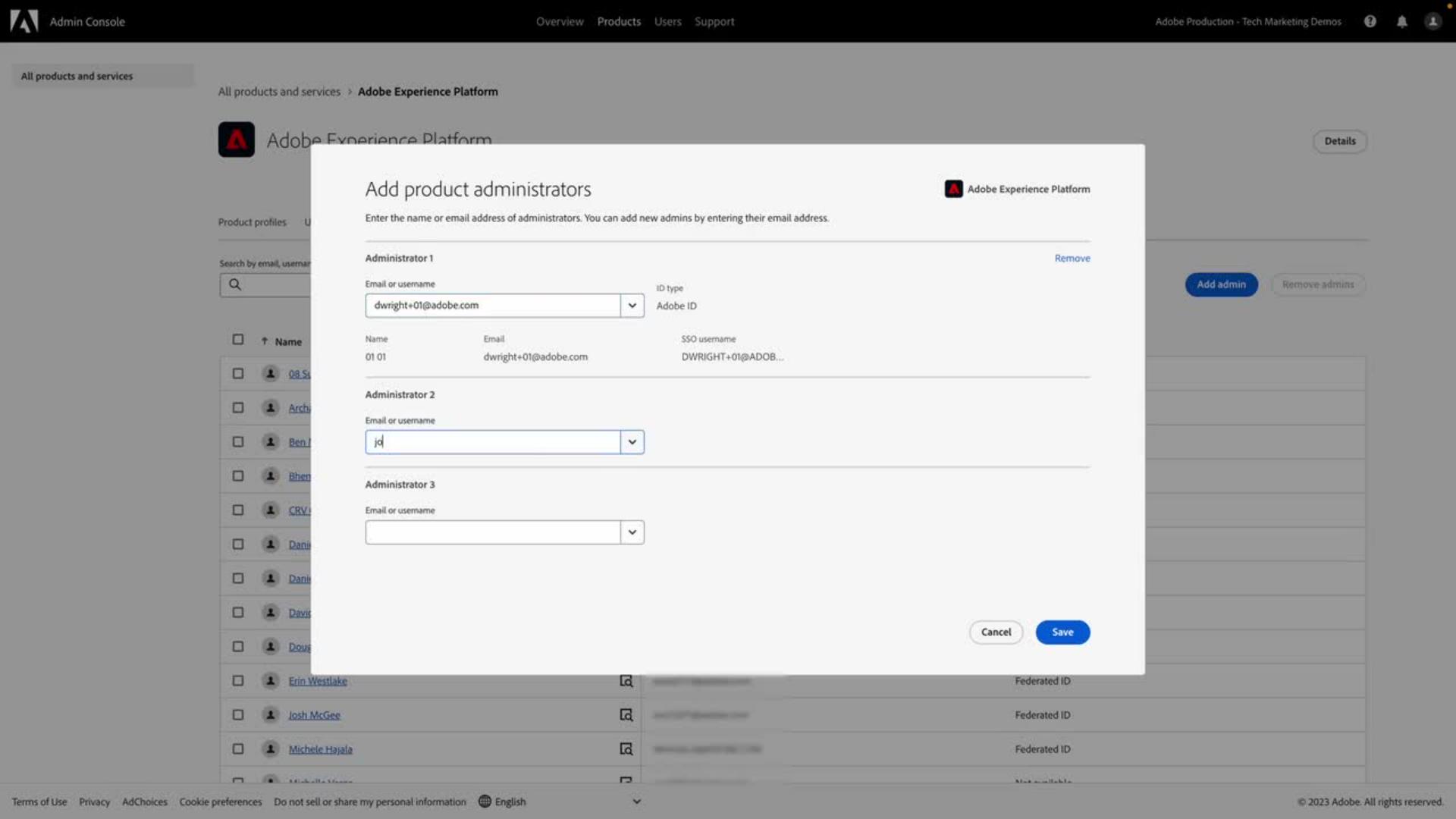Click the globe language icon

pyautogui.click(x=485, y=802)
